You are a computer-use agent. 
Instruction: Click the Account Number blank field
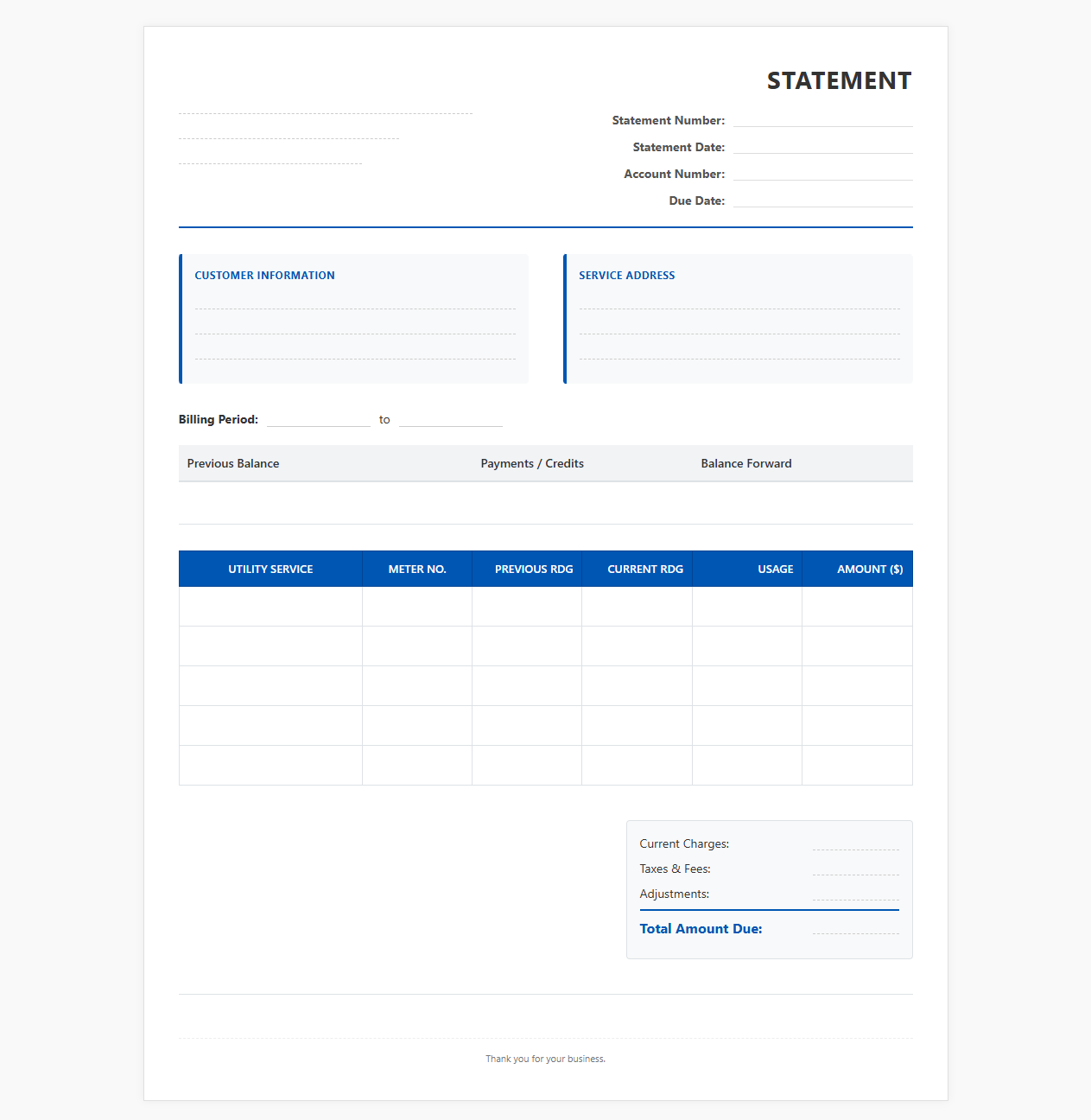[x=822, y=174]
